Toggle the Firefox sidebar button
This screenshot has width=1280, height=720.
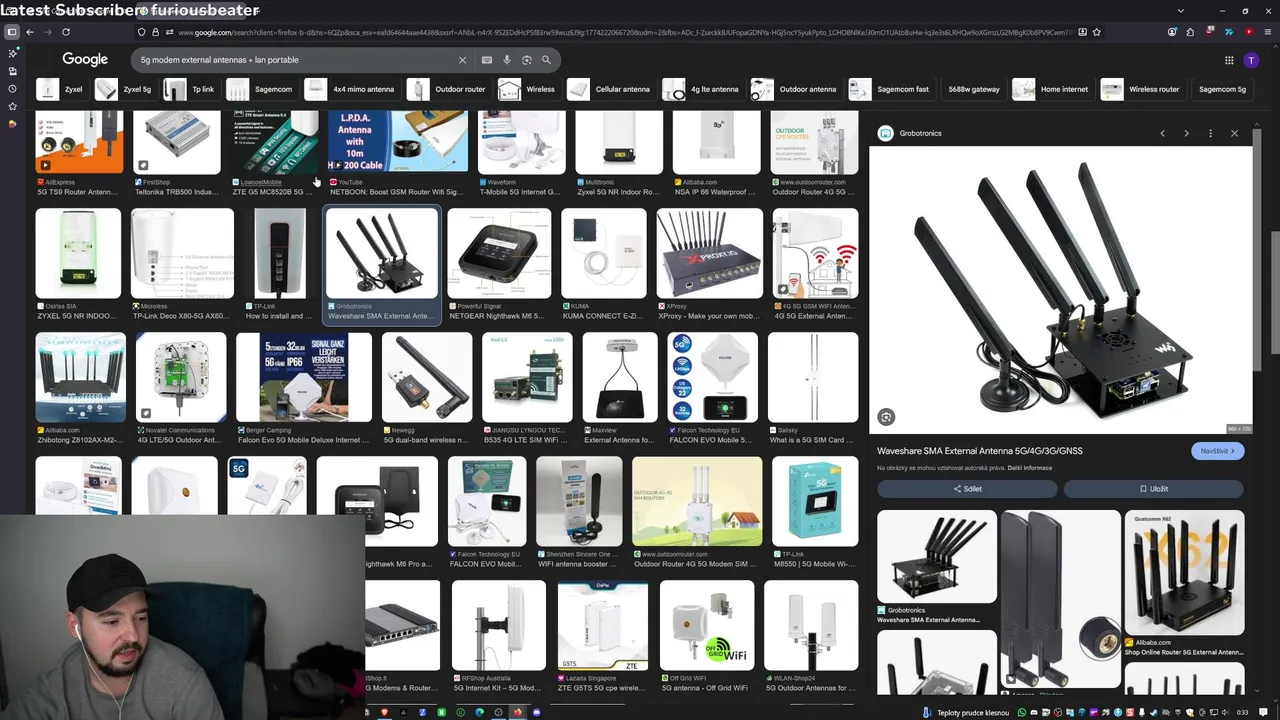pos(12,32)
